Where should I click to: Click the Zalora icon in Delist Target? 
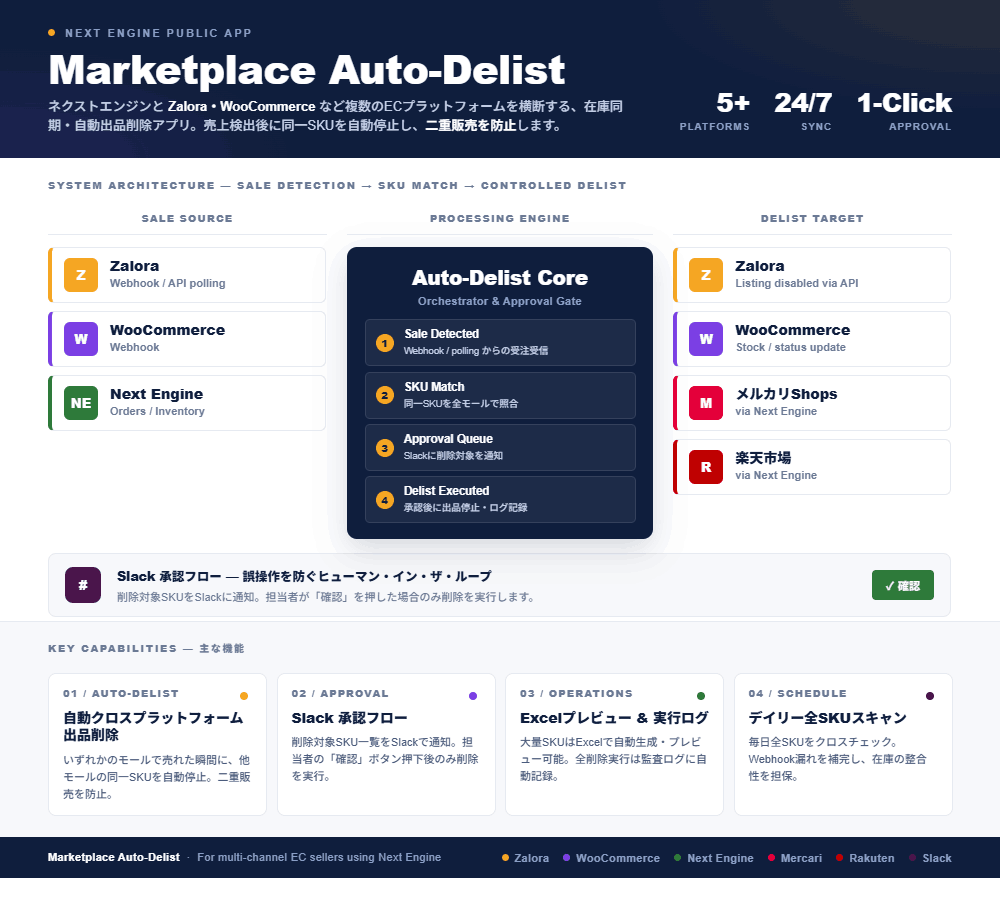[x=706, y=275]
